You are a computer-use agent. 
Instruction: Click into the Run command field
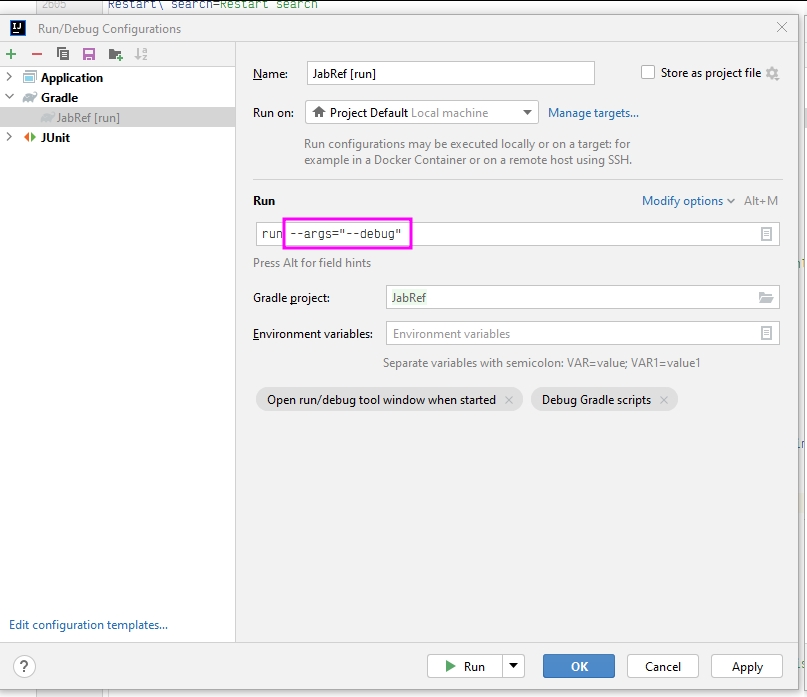517,234
